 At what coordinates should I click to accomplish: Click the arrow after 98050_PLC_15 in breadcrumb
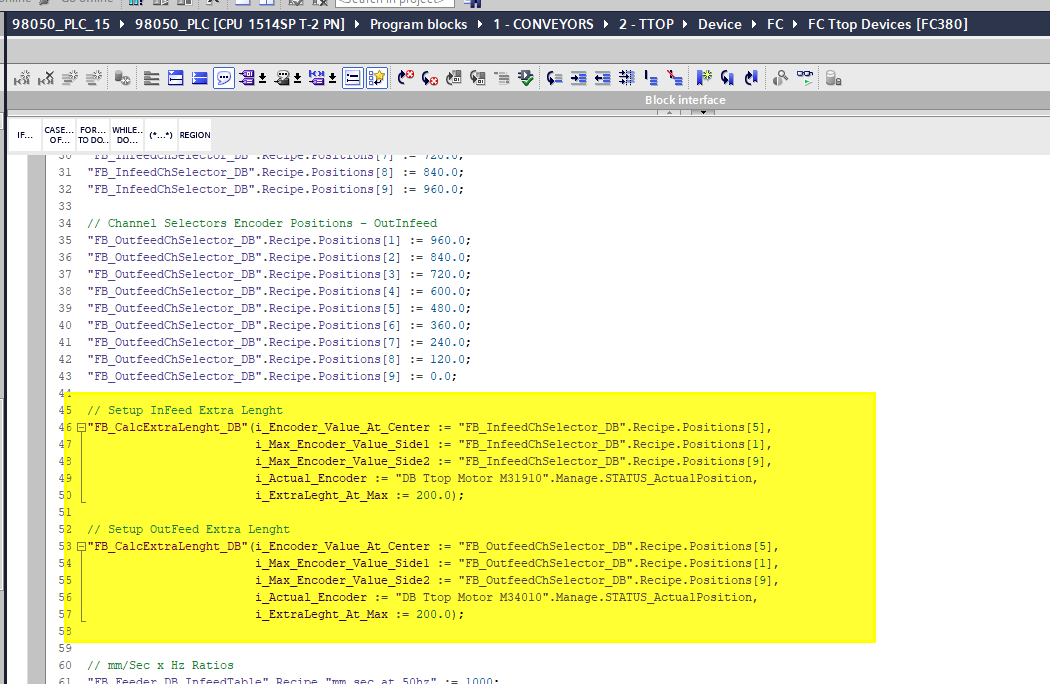point(123,24)
